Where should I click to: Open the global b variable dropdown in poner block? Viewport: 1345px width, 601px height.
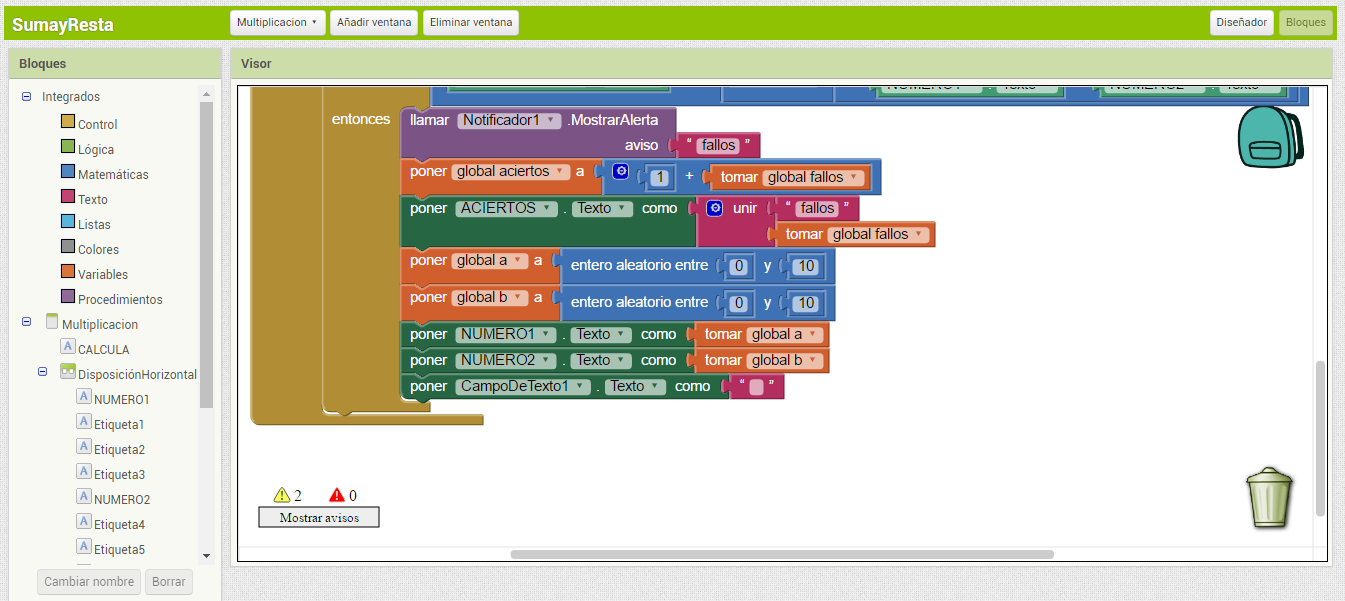coord(489,297)
